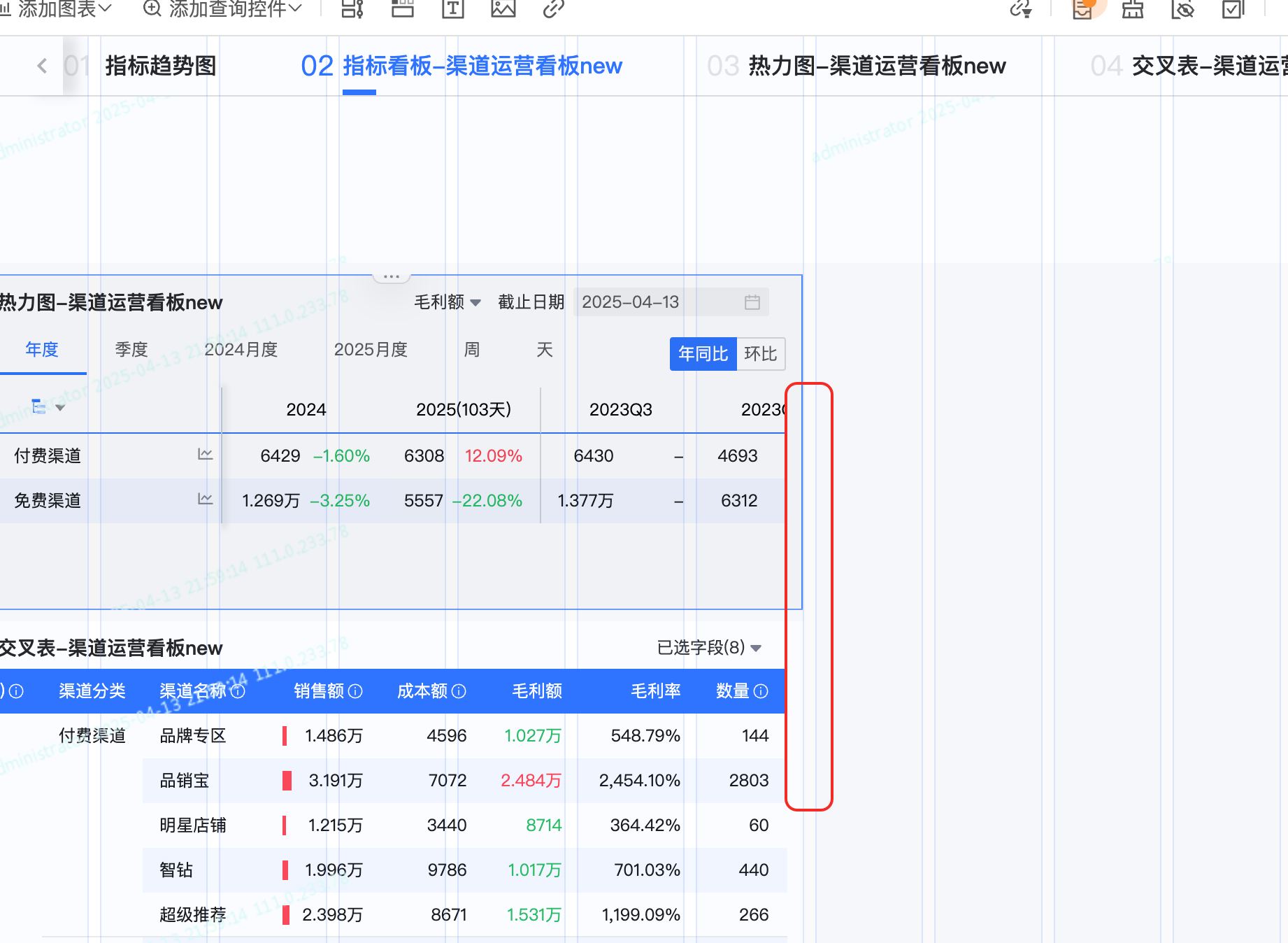The height and width of the screenshot is (943, 1288).
Task: Open trend chart for 付费渠道 row
Action: click(x=205, y=455)
